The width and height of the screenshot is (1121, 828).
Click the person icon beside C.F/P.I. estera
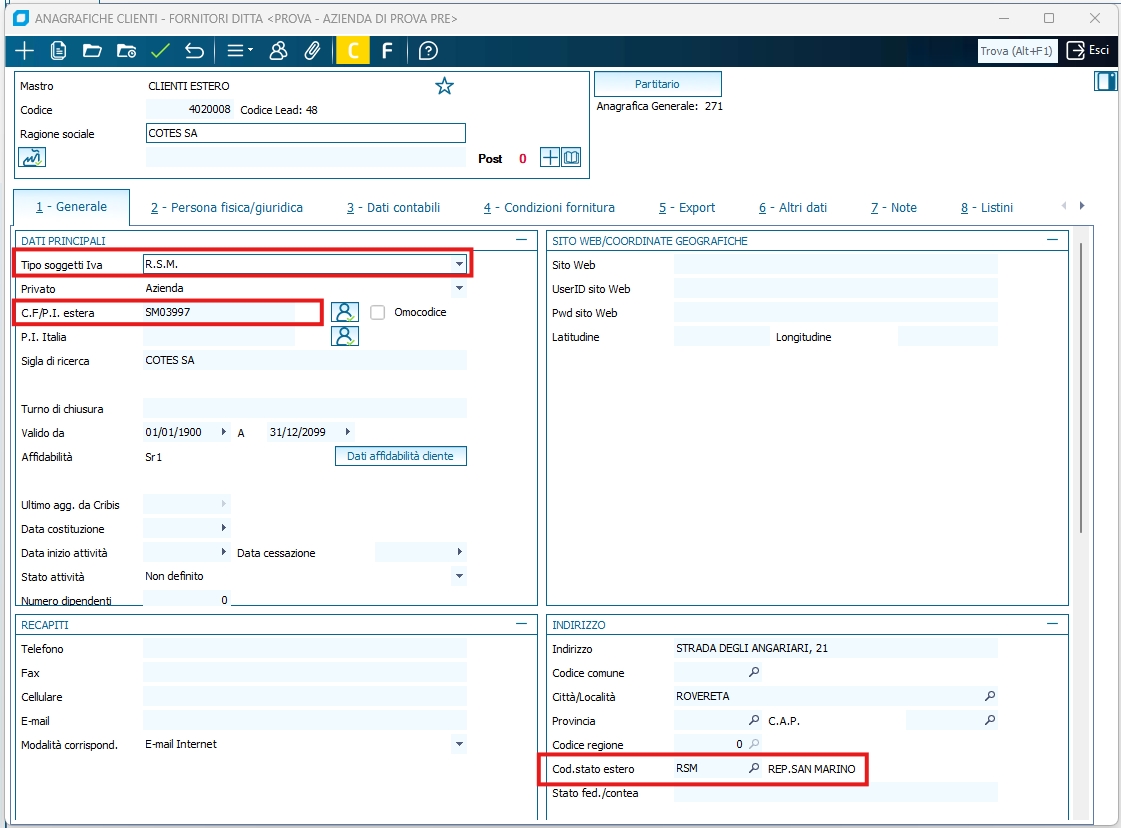pos(345,312)
